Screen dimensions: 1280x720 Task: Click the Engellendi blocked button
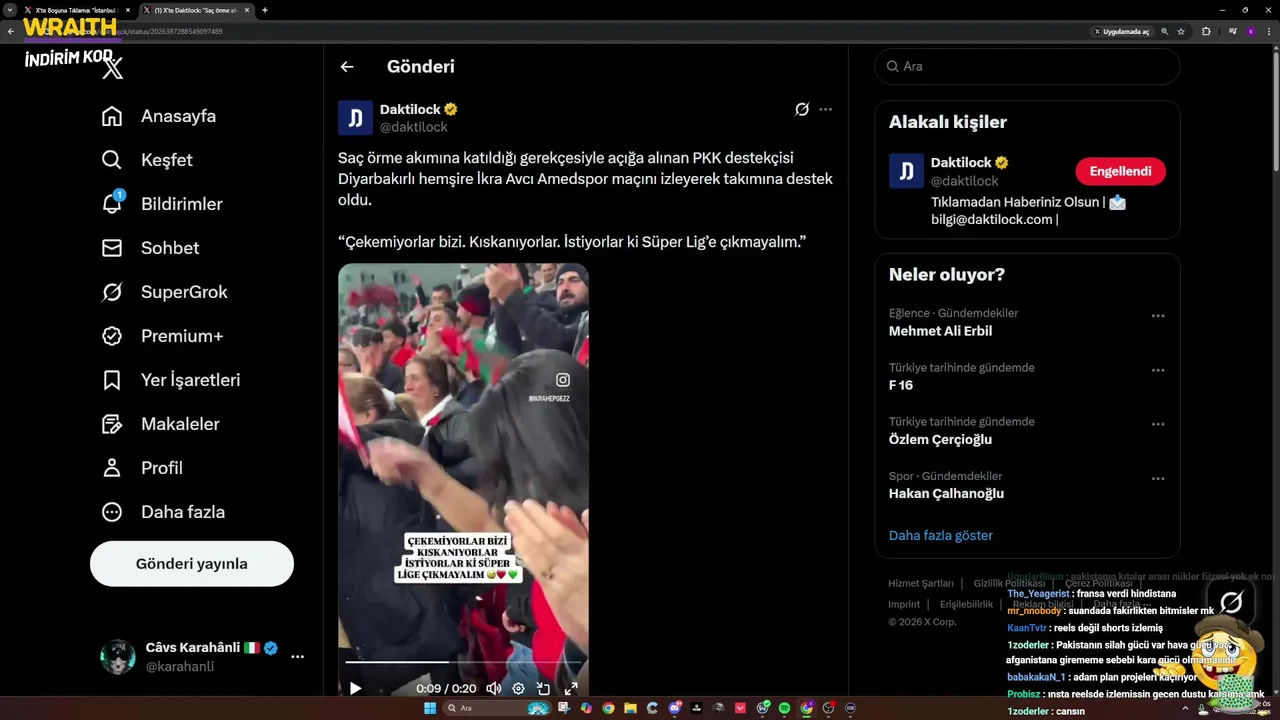(1120, 171)
